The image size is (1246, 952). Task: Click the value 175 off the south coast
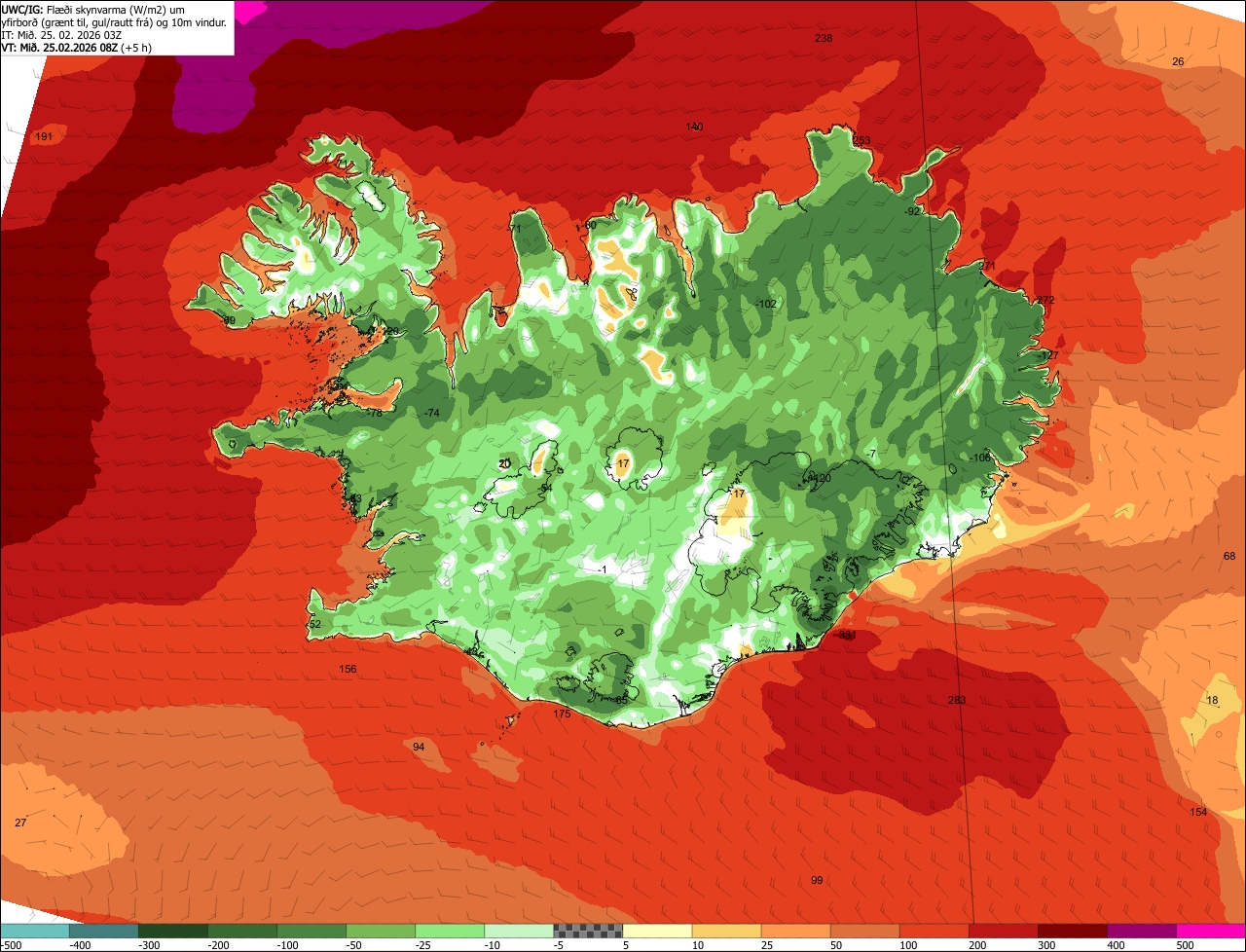(562, 714)
